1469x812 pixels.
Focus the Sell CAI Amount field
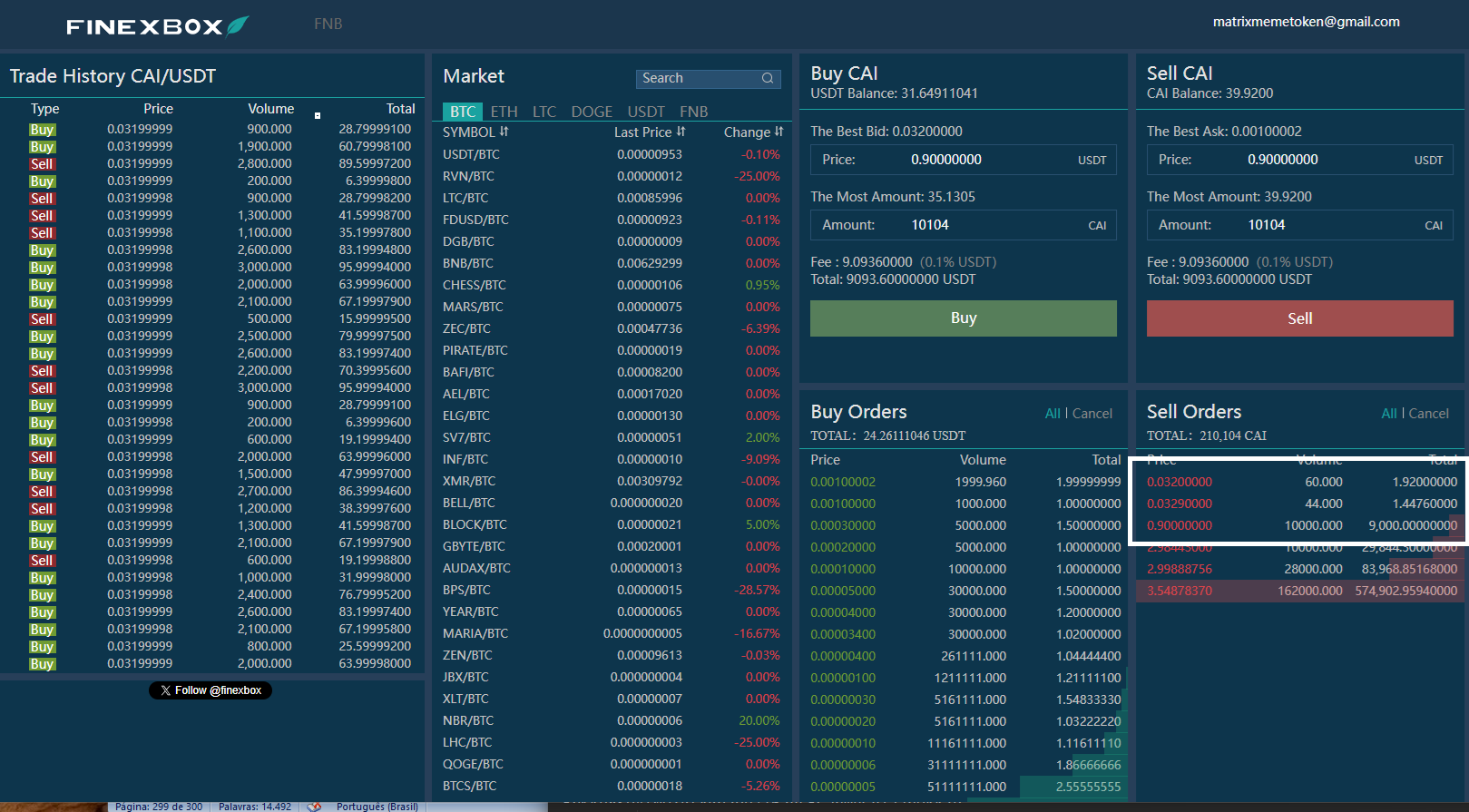coord(1300,225)
